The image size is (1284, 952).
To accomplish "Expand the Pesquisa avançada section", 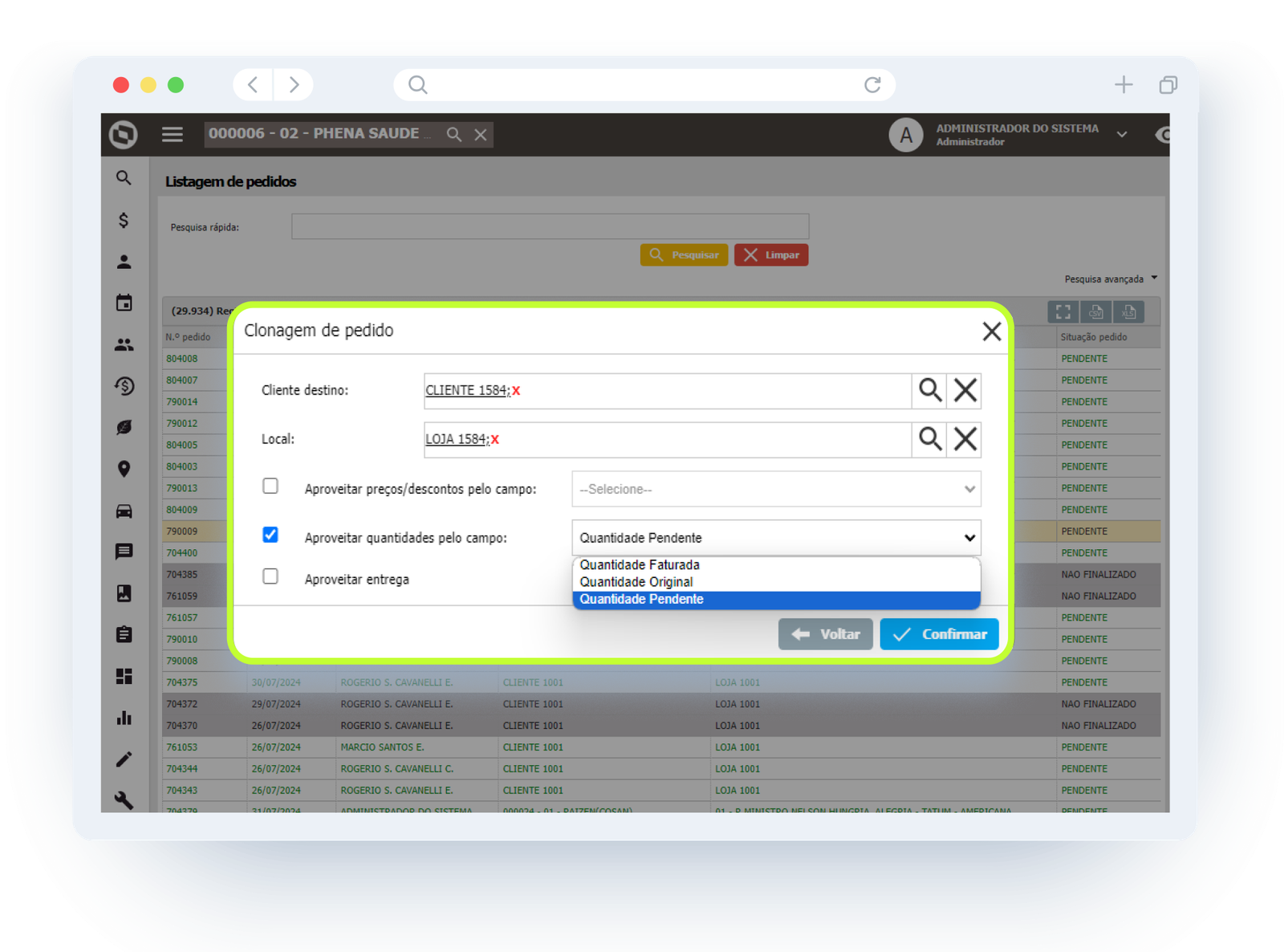I will (x=1111, y=279).
